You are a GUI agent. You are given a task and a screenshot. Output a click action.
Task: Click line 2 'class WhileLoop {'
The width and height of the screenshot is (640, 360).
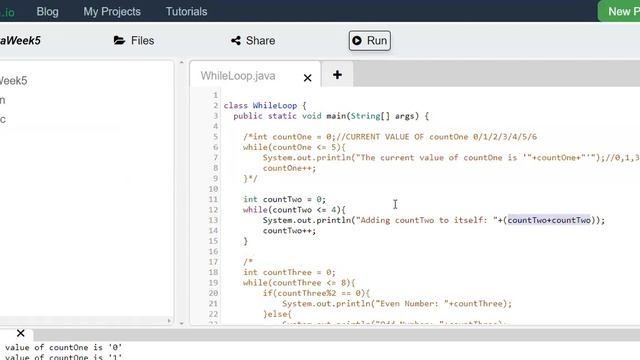tap(264, 105)
